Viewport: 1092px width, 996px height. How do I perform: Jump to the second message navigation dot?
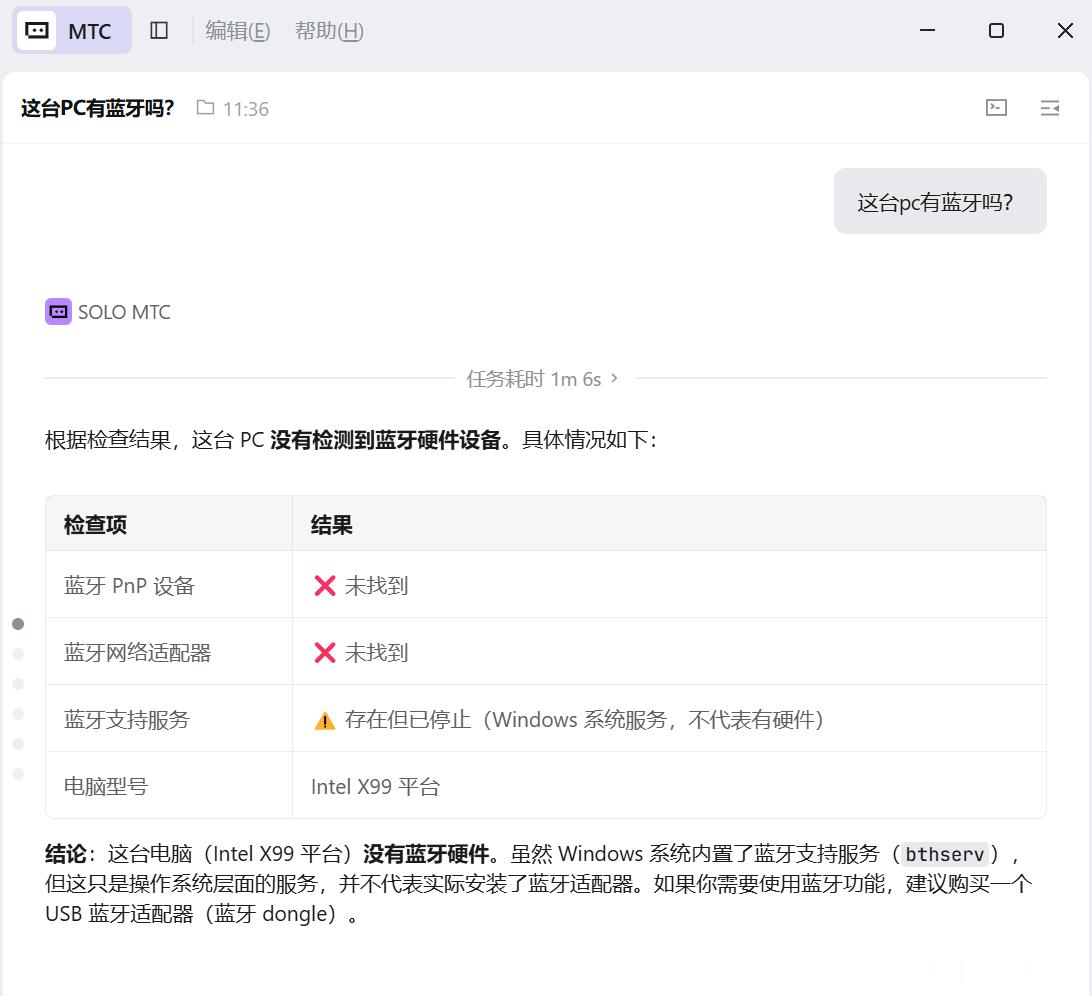(x=18, y=653)
